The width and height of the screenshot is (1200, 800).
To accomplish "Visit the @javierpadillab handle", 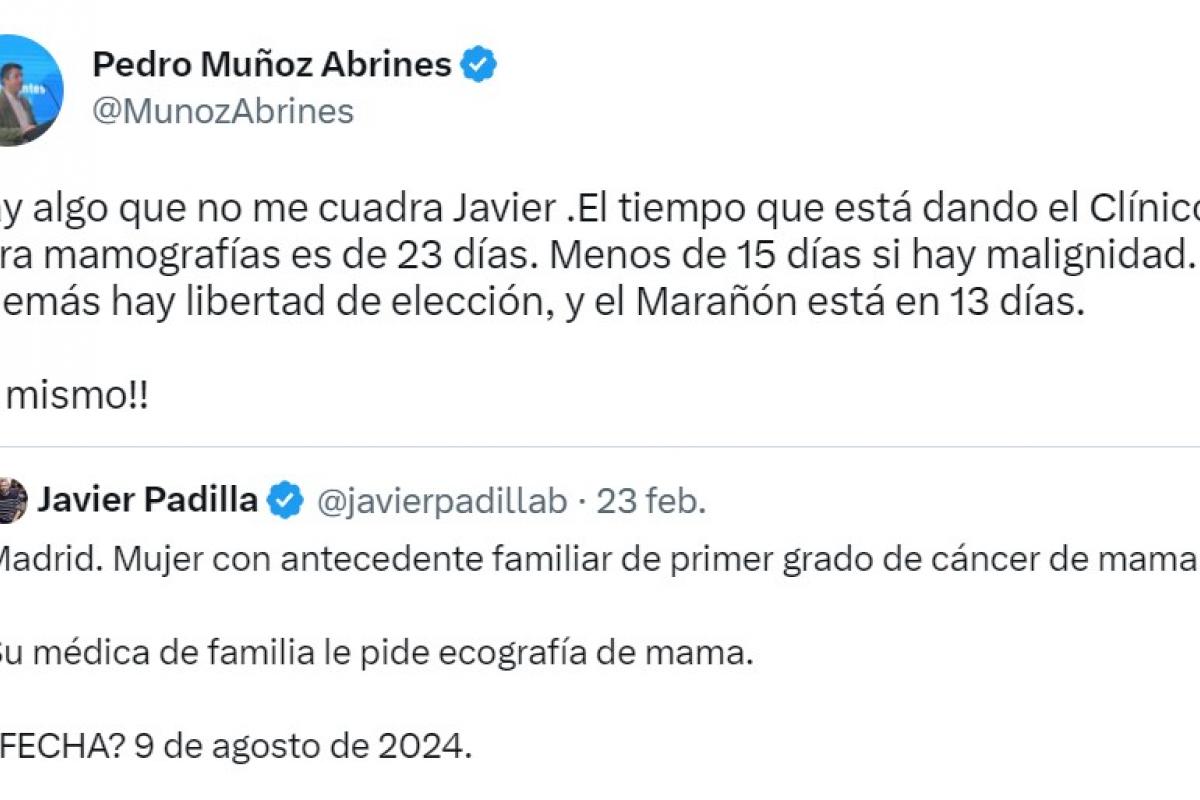I will (441, 501).
